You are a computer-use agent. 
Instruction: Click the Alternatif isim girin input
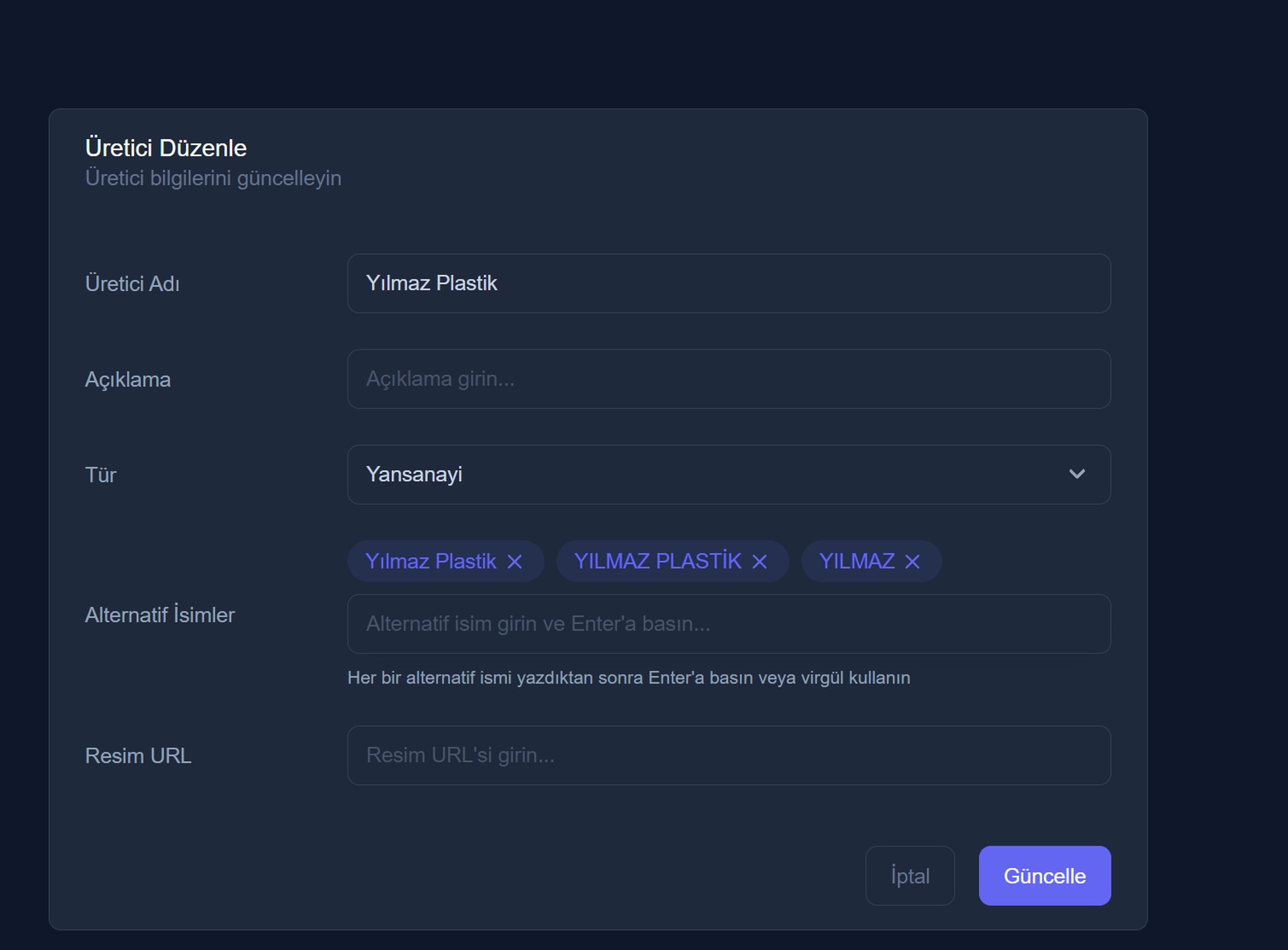click(x=729, y=623)
